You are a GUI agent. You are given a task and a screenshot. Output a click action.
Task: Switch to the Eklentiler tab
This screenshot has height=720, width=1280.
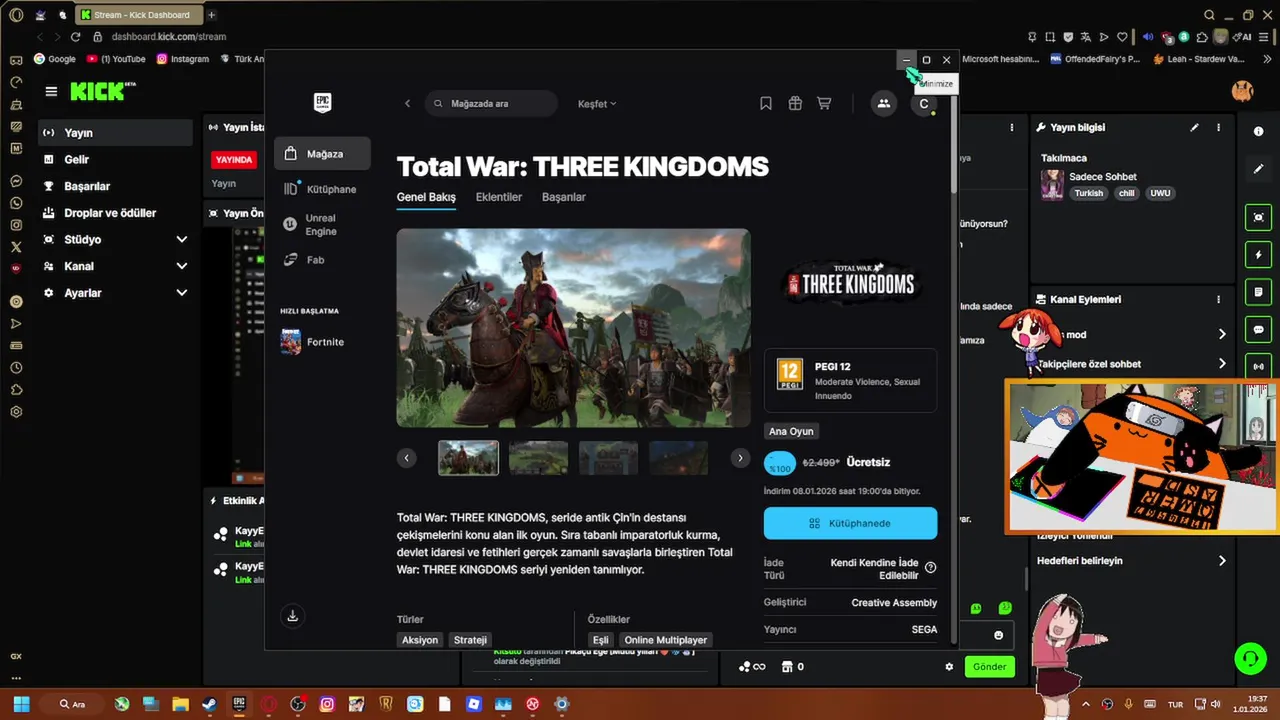pyautogui.click(x=499, y=197)
